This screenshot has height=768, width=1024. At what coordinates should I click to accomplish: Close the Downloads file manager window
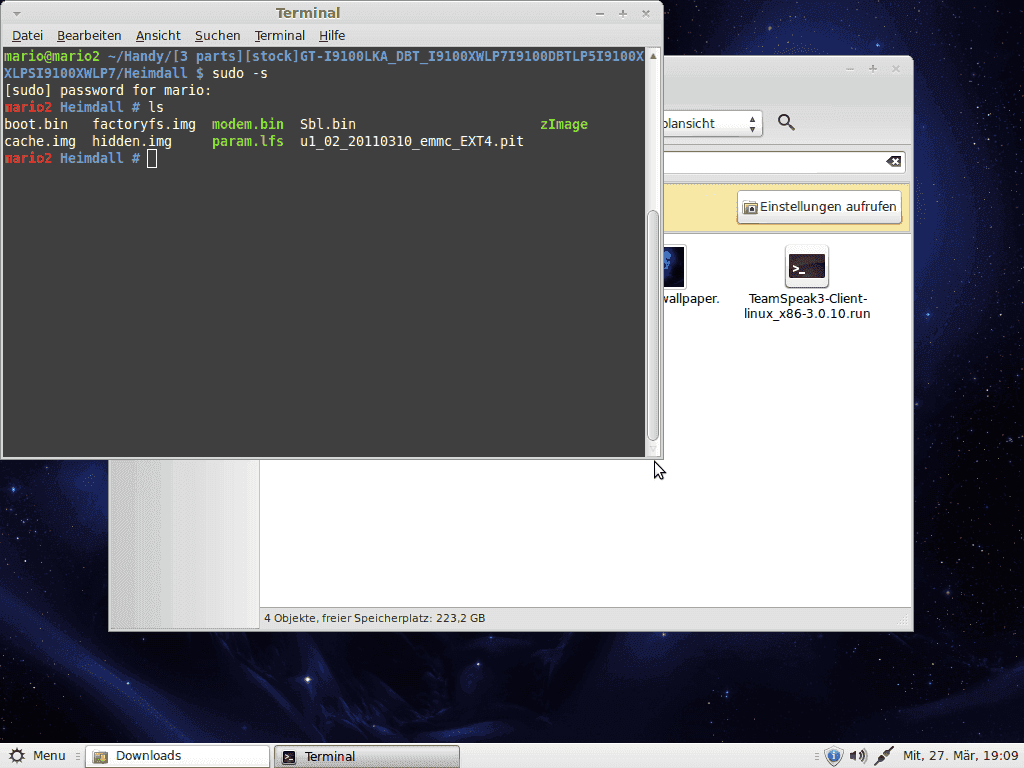[x=896, y=69]
